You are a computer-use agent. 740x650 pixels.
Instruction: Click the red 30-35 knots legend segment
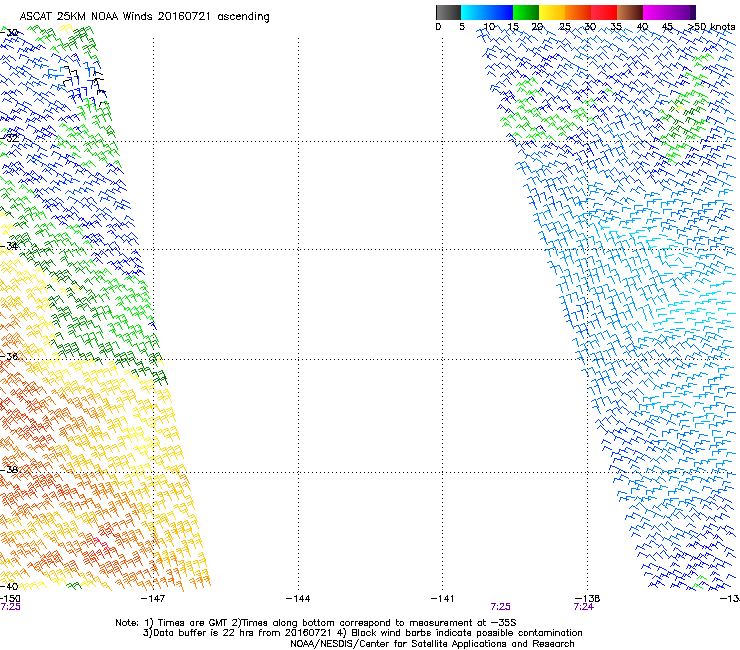pos(604,12)
